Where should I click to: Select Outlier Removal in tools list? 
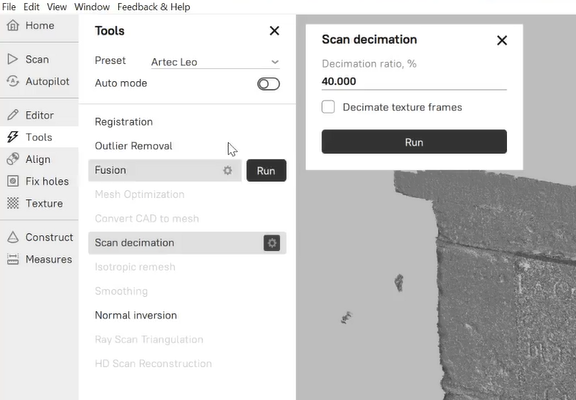tap(133, 146)
